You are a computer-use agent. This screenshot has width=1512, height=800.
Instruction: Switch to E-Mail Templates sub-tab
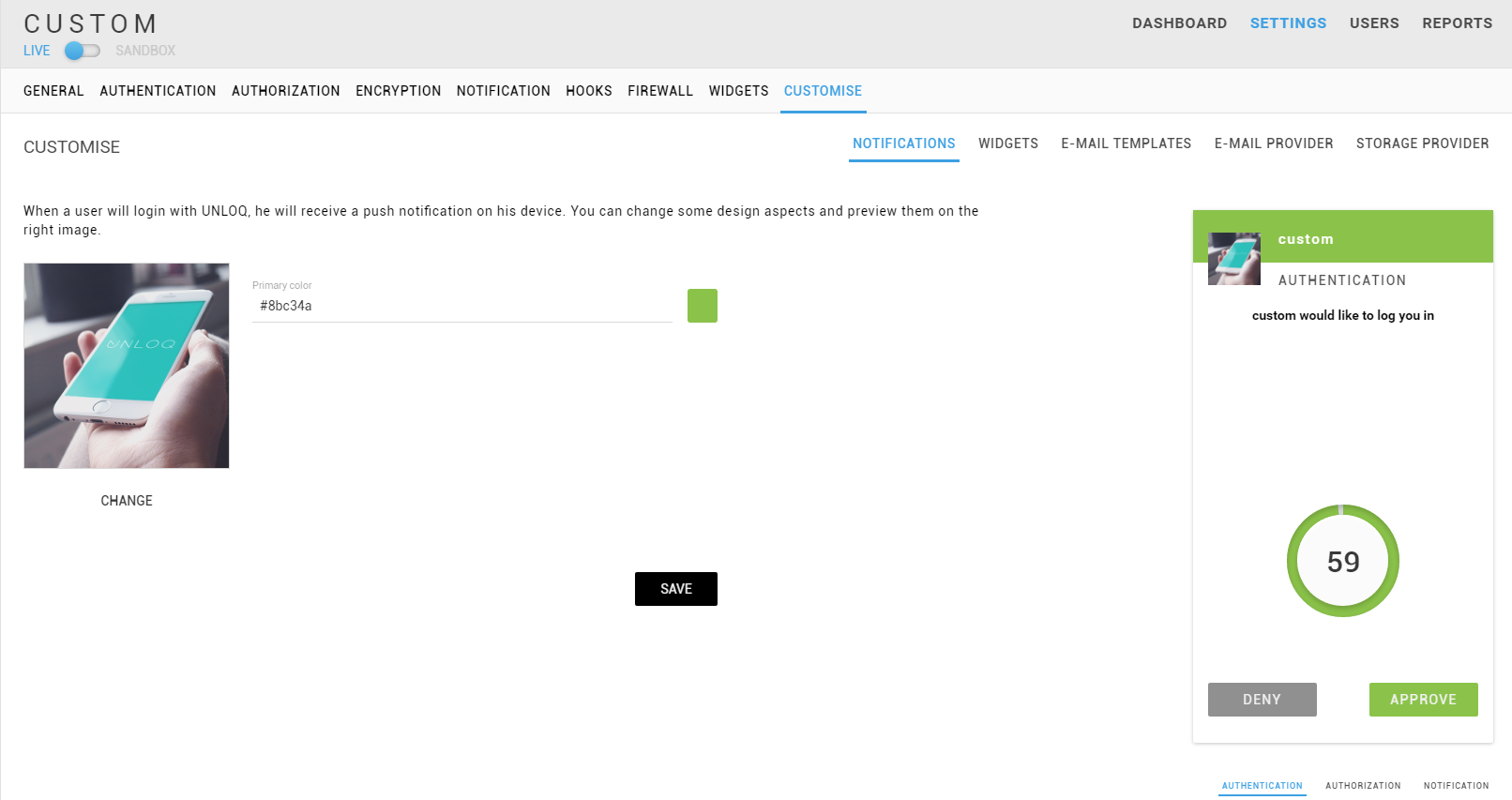(1126, 143)
